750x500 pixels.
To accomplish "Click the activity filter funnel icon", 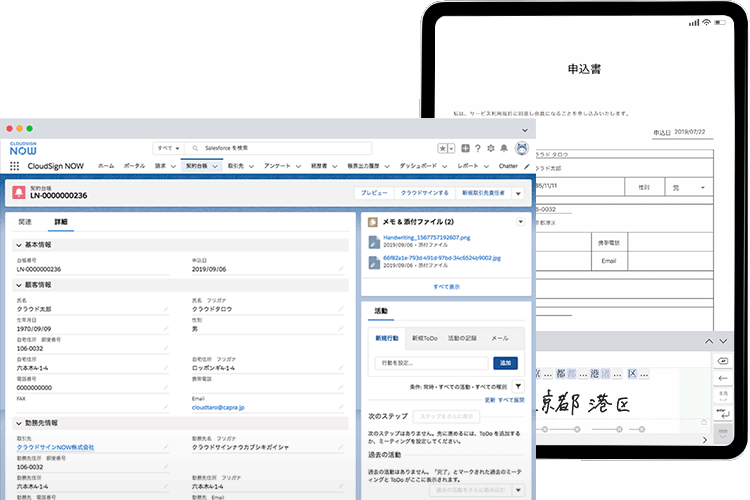I will tap(518, 386).
